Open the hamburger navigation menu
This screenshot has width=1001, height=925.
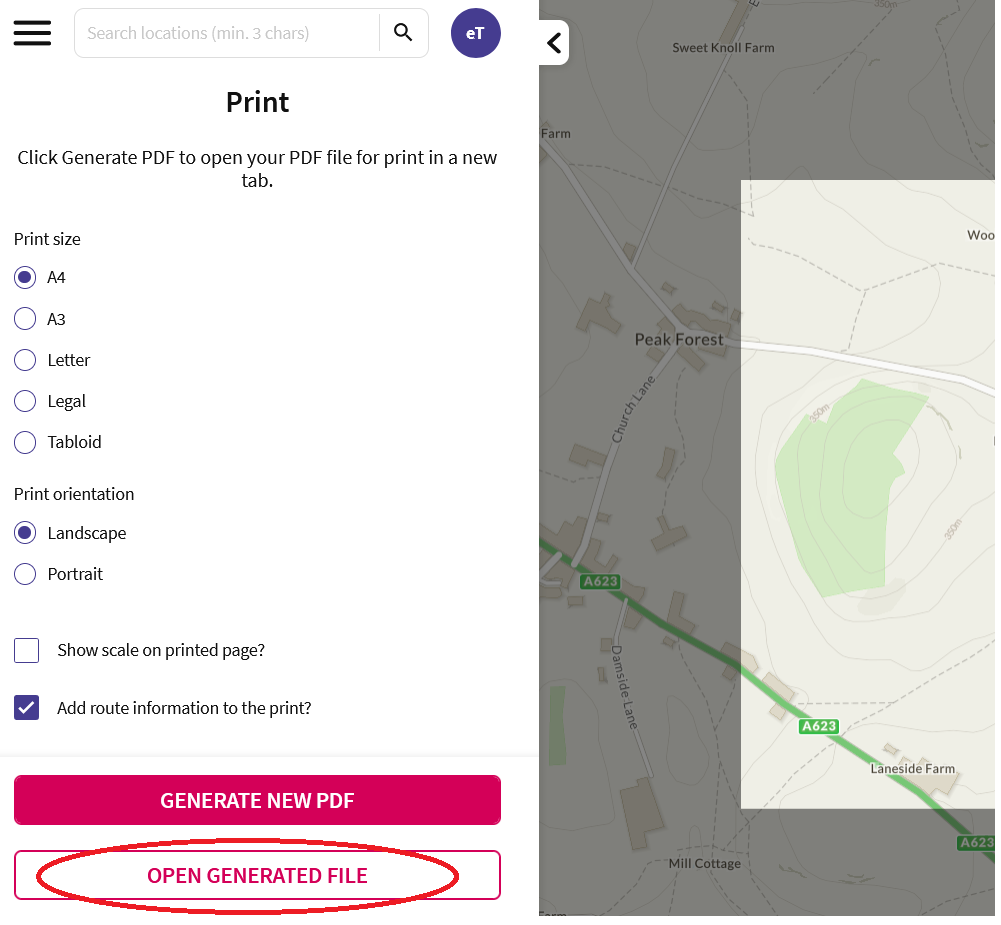tap(32, 32)
